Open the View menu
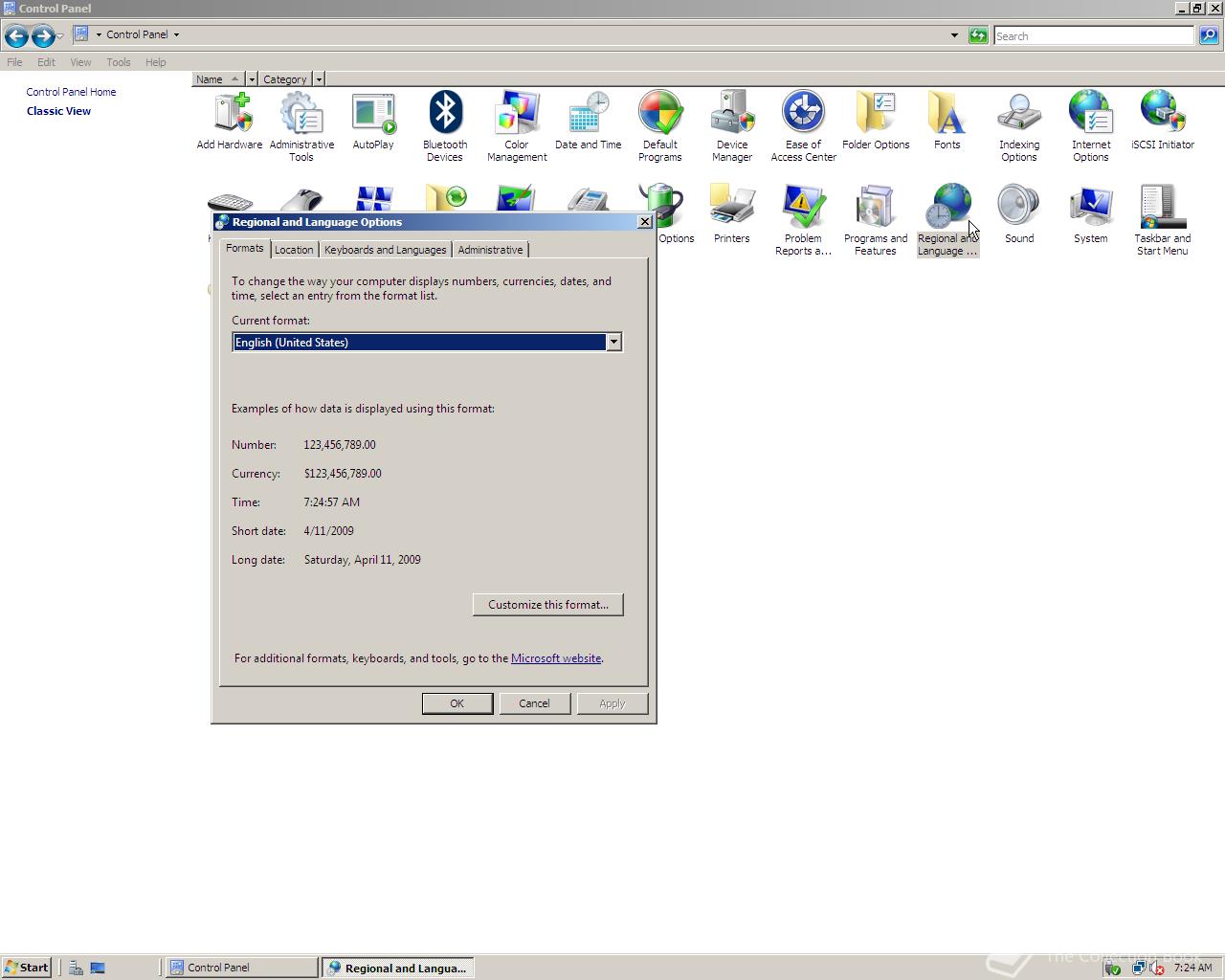 click(x=80, y=62)
